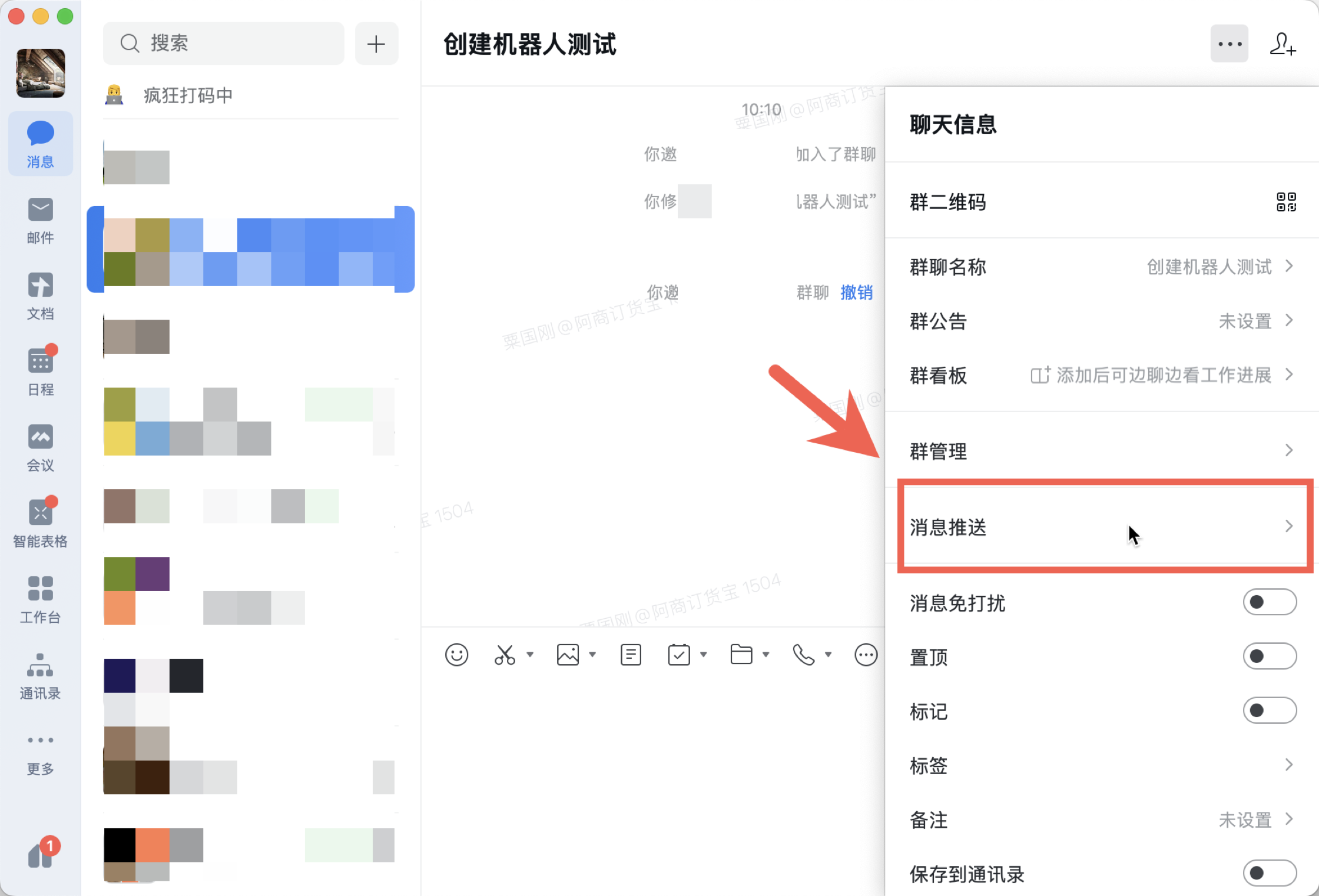The image size is (1319, 896).
Task: Enable the 置顶 switch
Action: pos(1270,656)
